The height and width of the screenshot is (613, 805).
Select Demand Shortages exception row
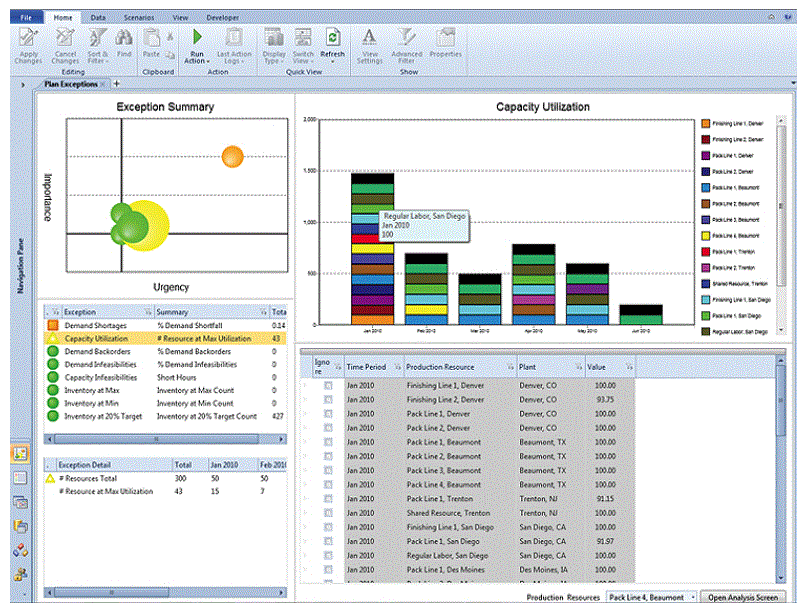click(165, 325)
